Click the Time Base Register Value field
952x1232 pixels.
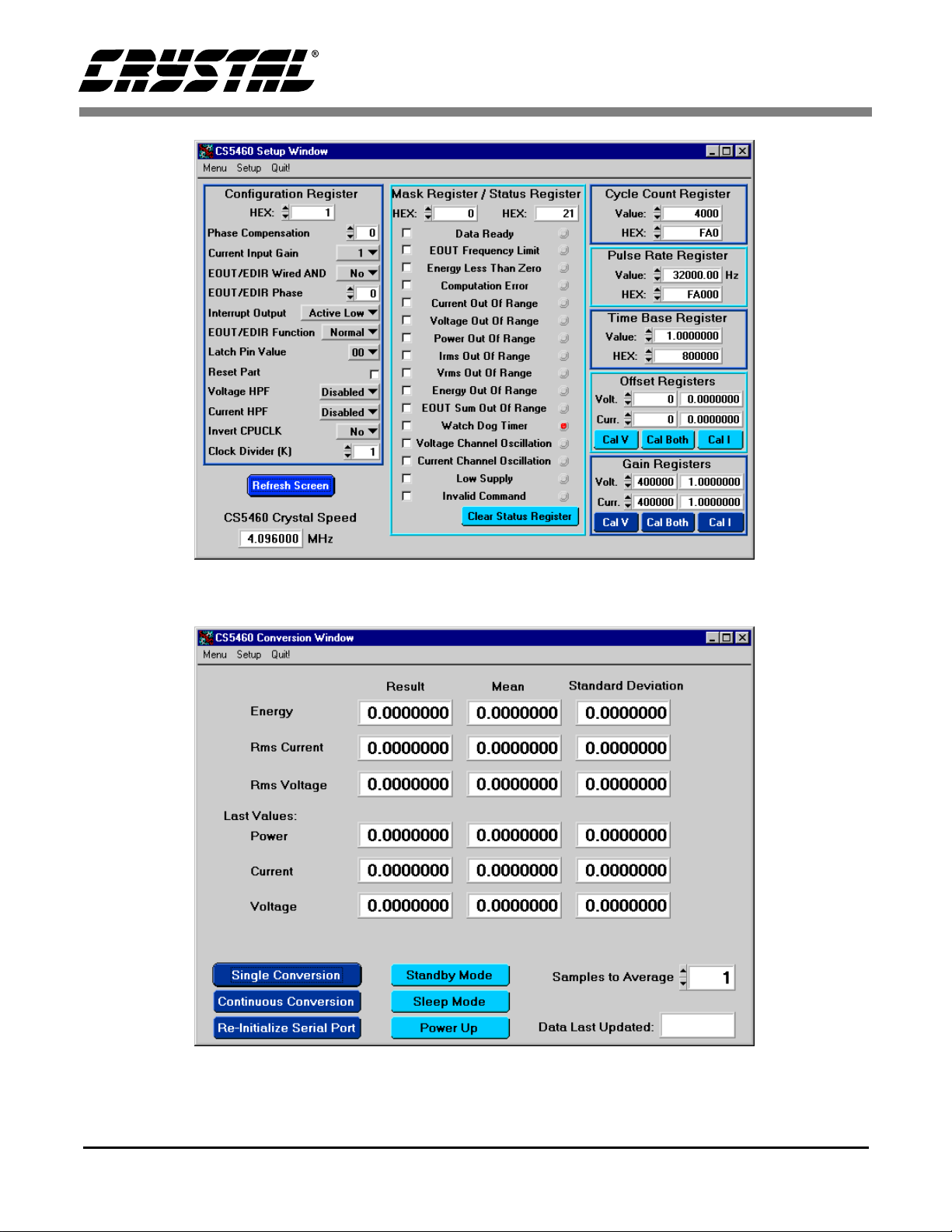coord(689,336)
